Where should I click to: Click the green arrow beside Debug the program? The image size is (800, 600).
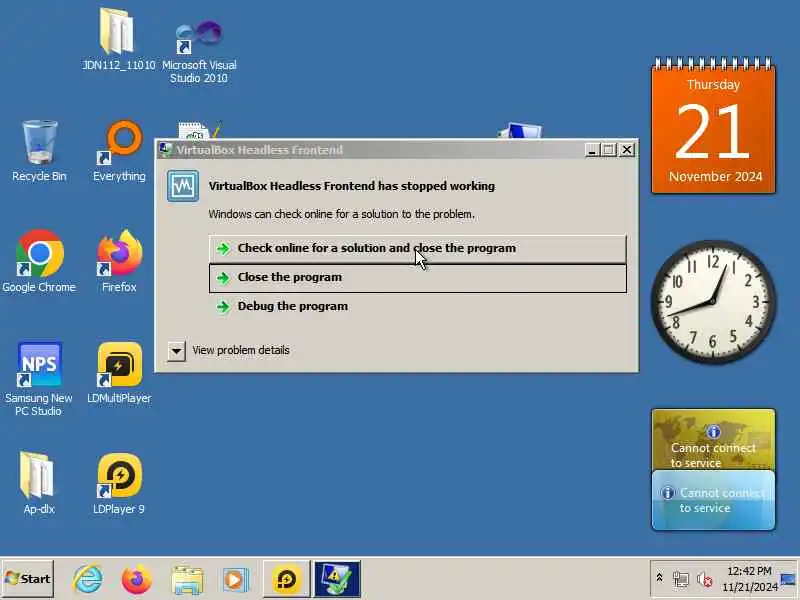(x=223, y=307)
